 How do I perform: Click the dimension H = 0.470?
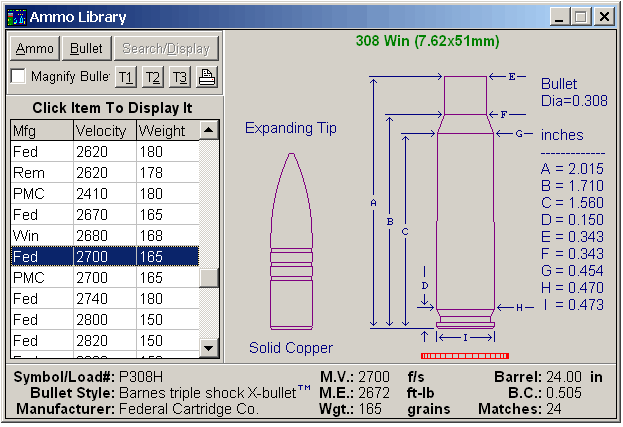click(572, 288)
